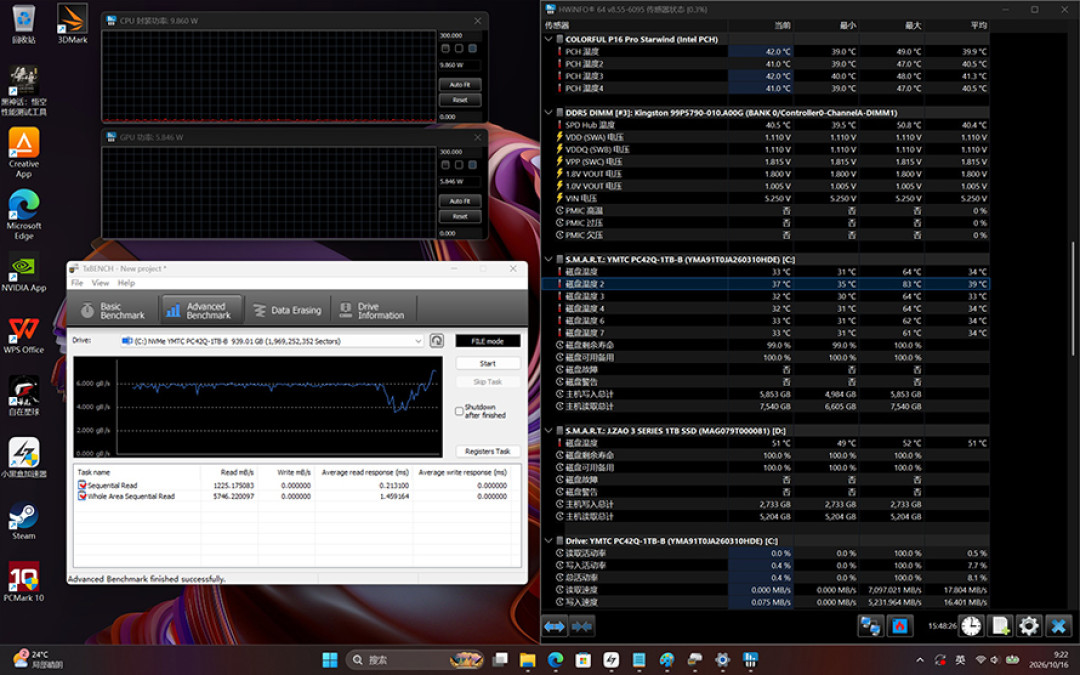Open the PCMark 10 desktop icon
The height and width of the screenshot is (675, 1080).
click(x=23, y=582)
